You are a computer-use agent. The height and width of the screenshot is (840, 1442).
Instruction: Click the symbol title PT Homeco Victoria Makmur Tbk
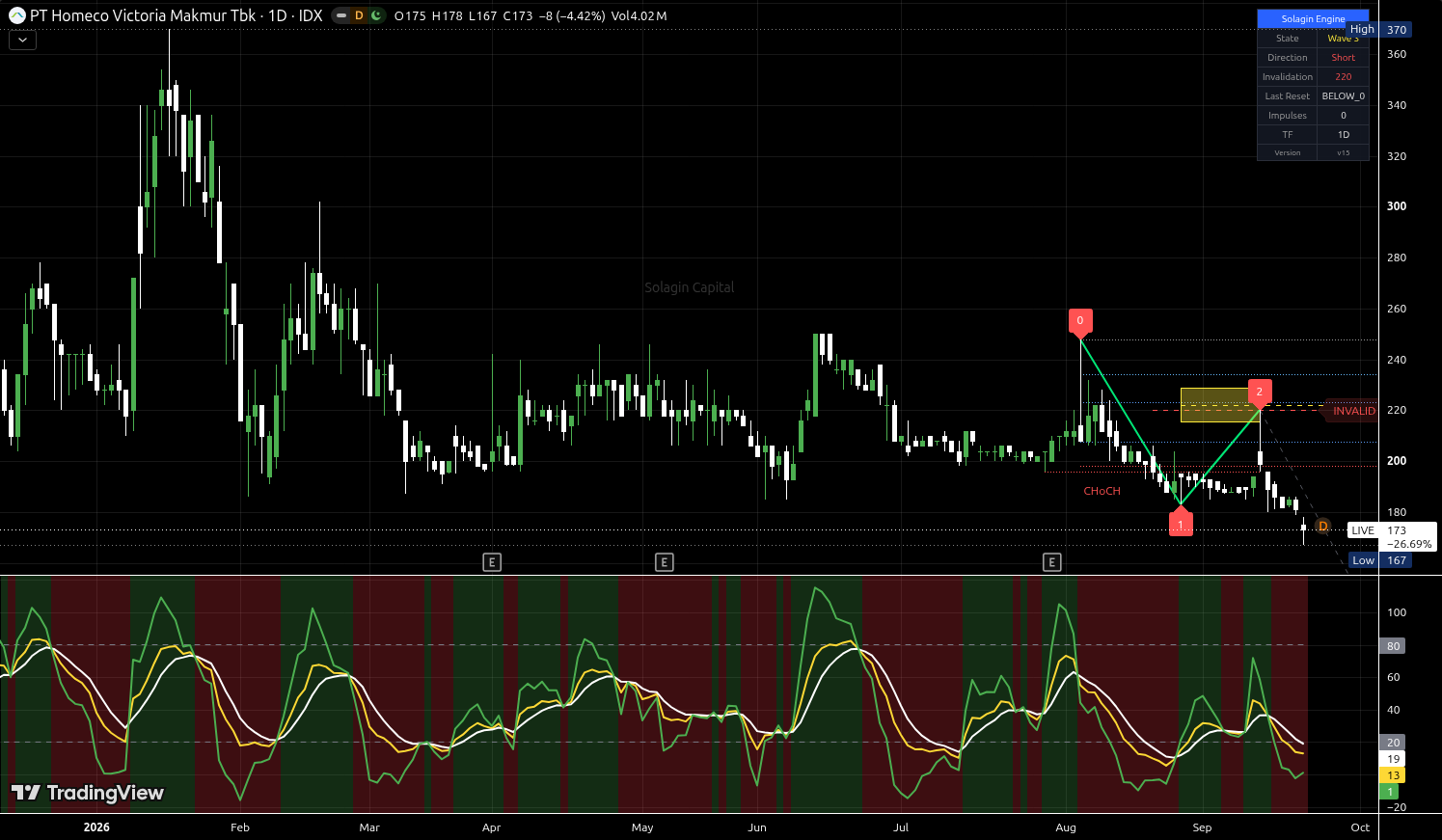coord(143,15)
